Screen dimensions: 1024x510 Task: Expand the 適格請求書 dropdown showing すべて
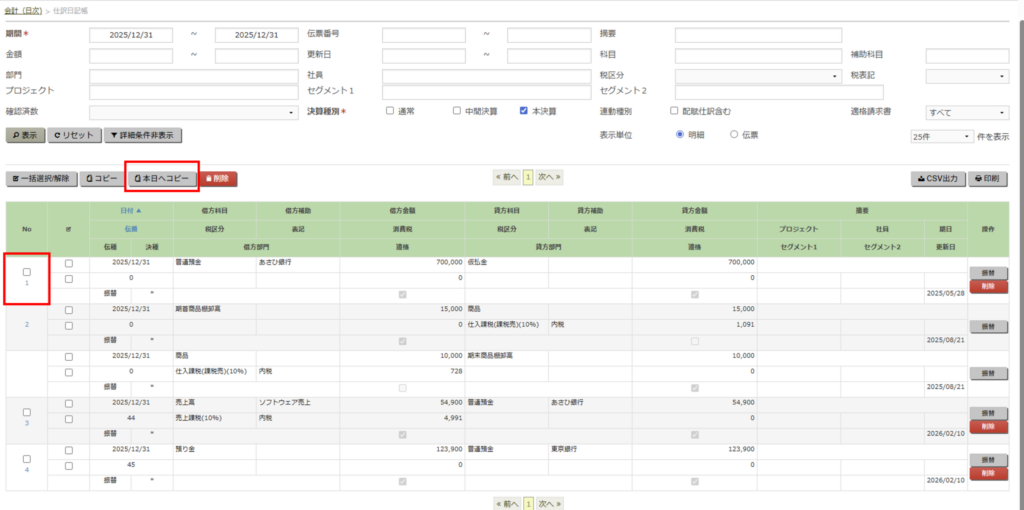point(967,112)
